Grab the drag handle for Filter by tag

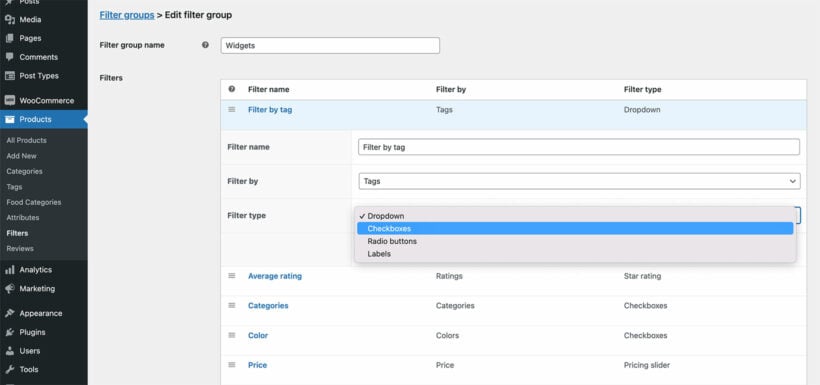click(232, 109)
